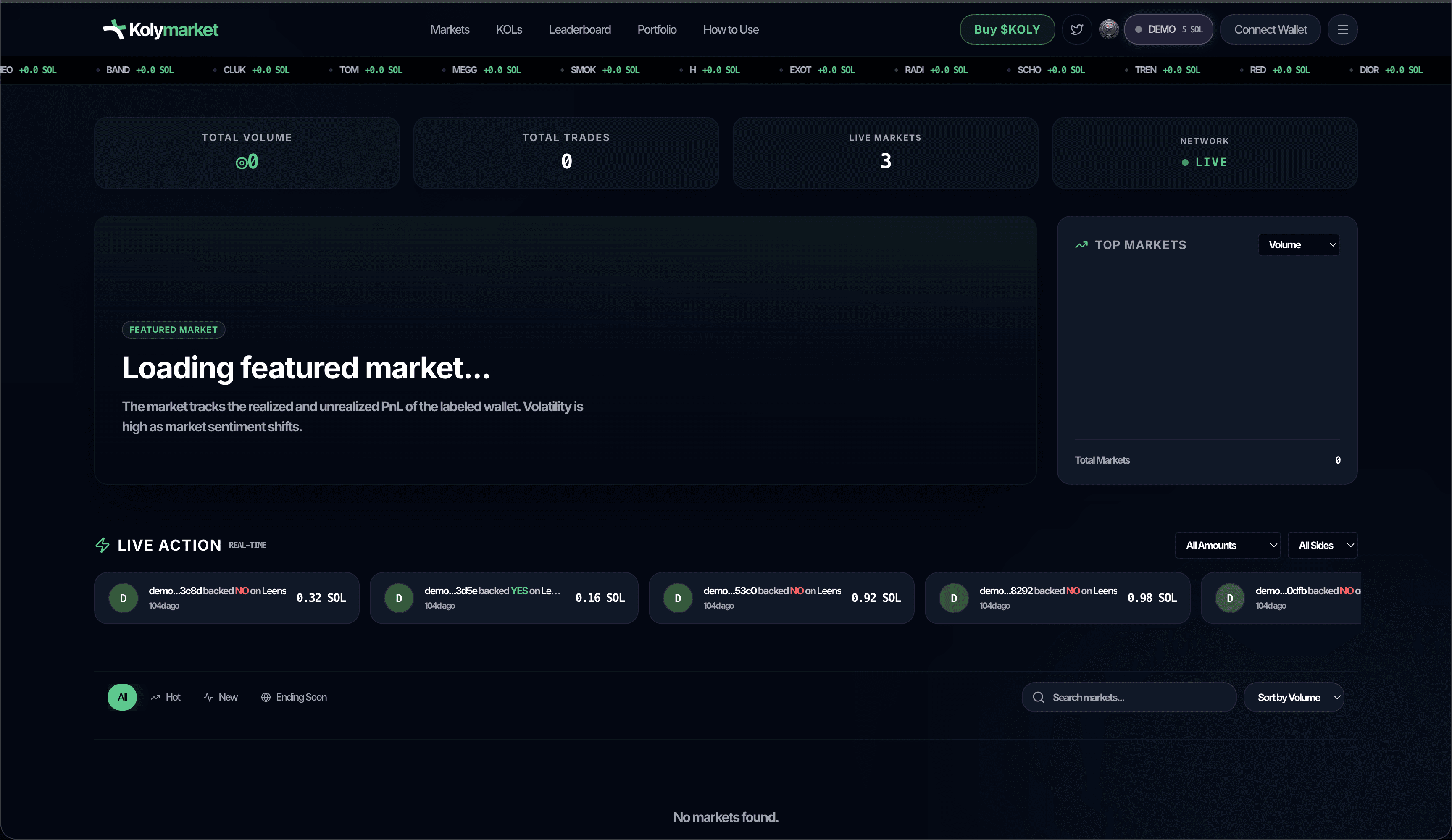Click the Loading featured market heading
Image resolution: width=1452 pixels, height=840 pixels.
[306, 367]
